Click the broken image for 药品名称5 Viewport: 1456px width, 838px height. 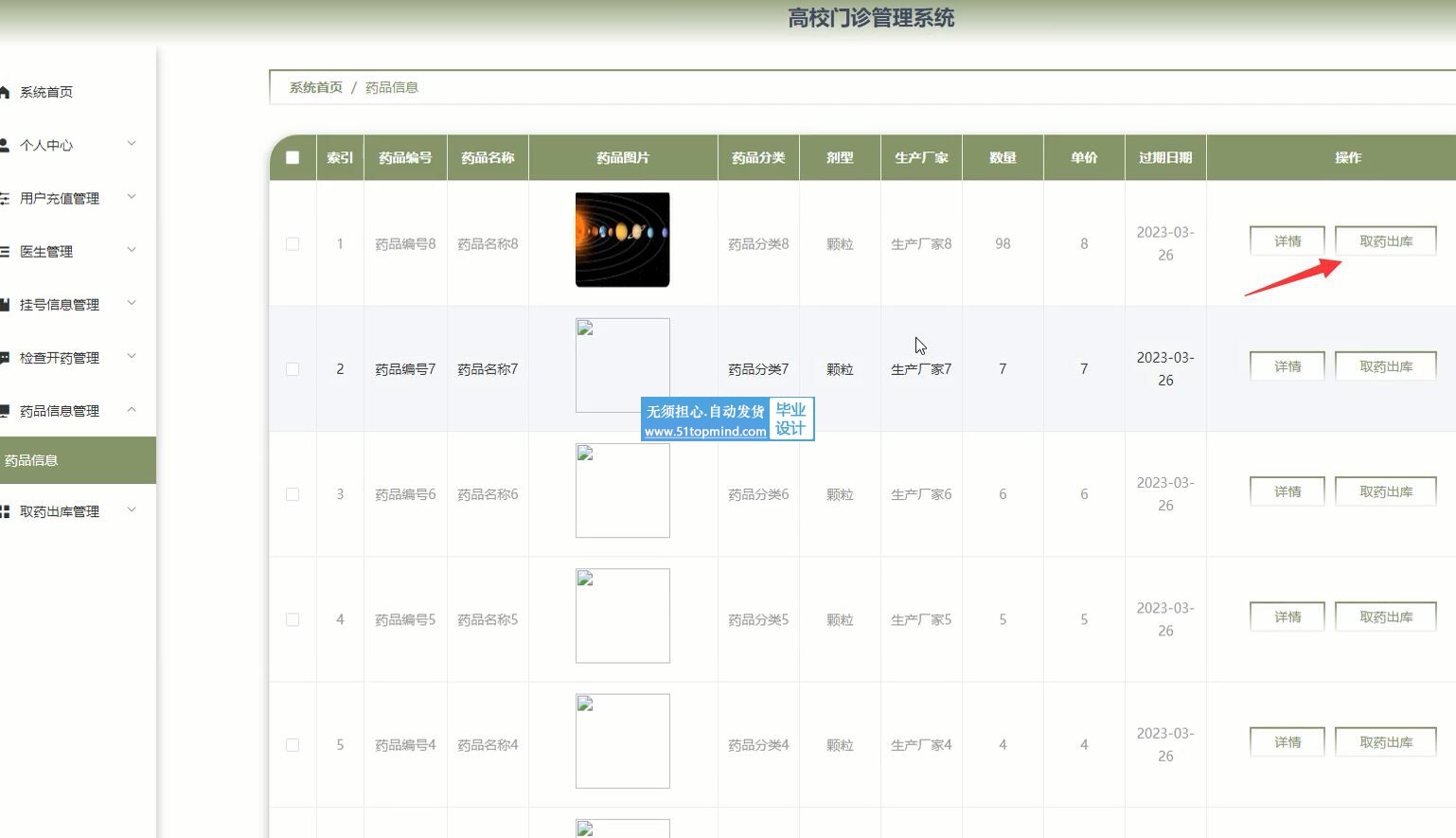coord(623,615)
